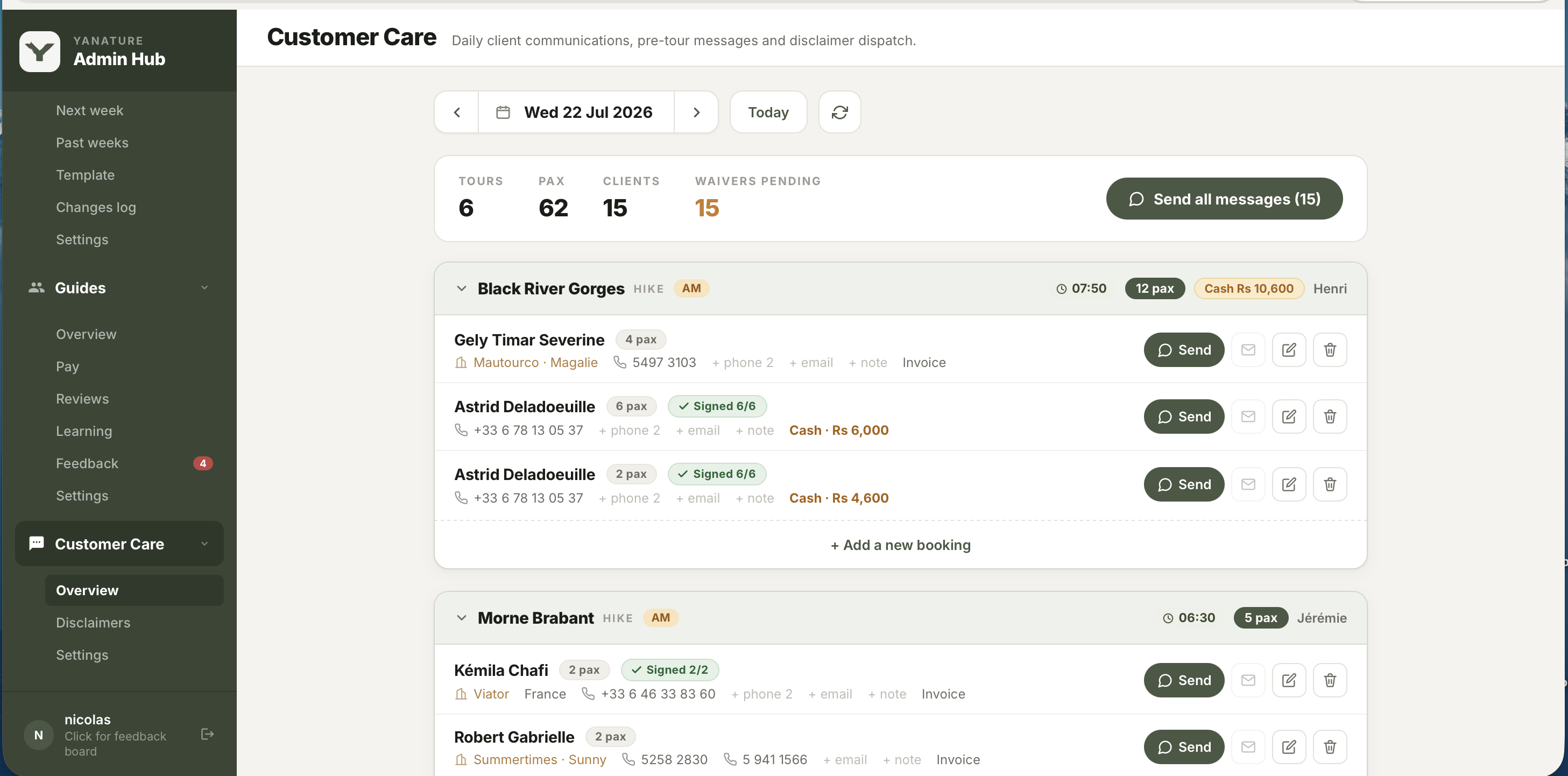Add phone 2 for Gely Timar Severine
Viewport: 1568px width, 776px height.
742,363
